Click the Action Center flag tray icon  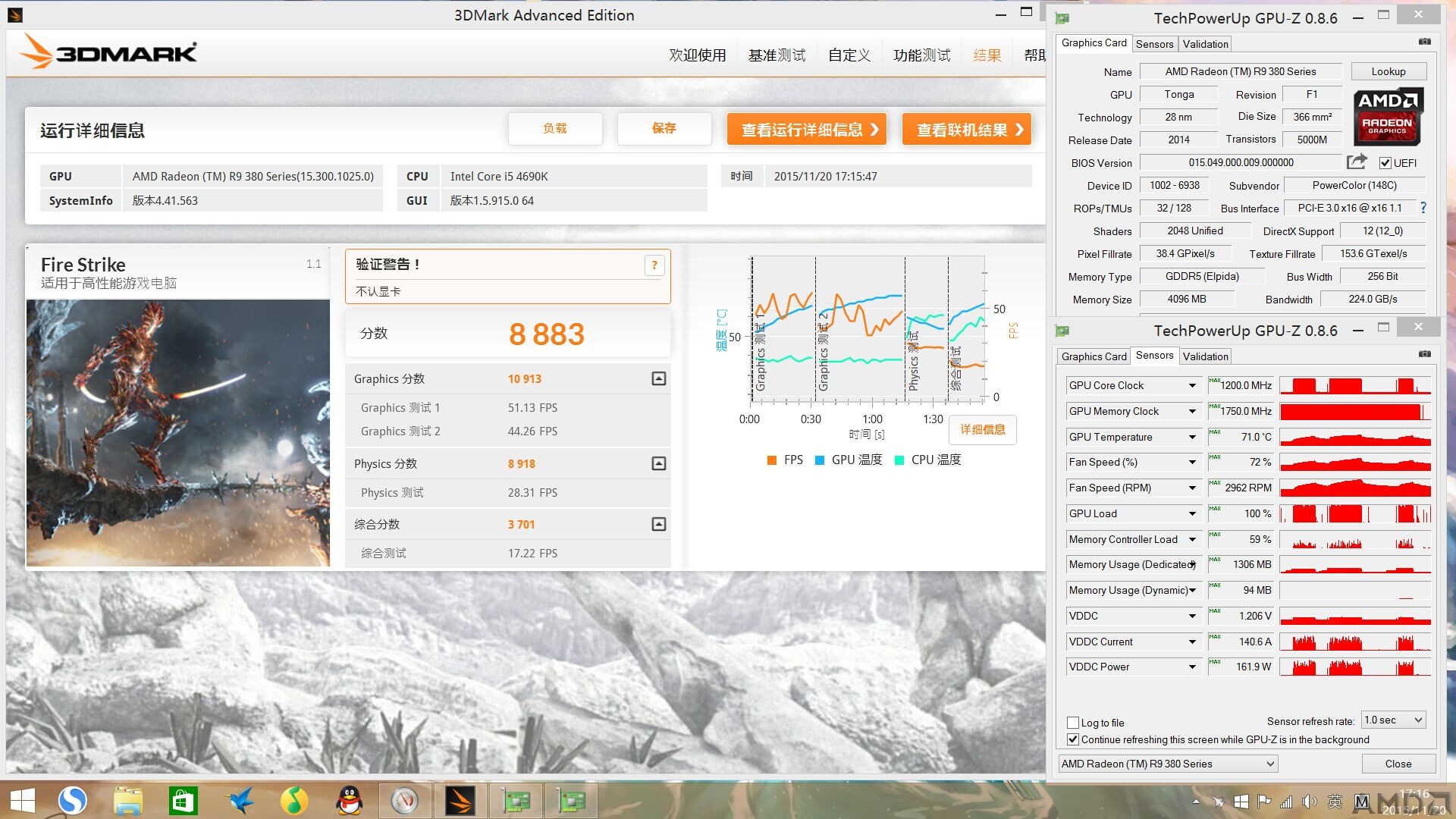(1263, 802)
